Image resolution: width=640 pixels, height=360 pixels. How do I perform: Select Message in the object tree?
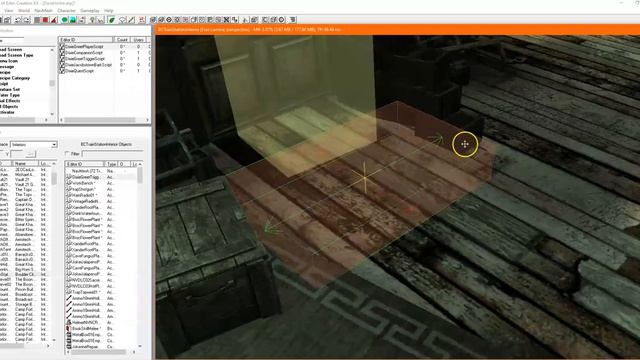(x=7, y=67)
